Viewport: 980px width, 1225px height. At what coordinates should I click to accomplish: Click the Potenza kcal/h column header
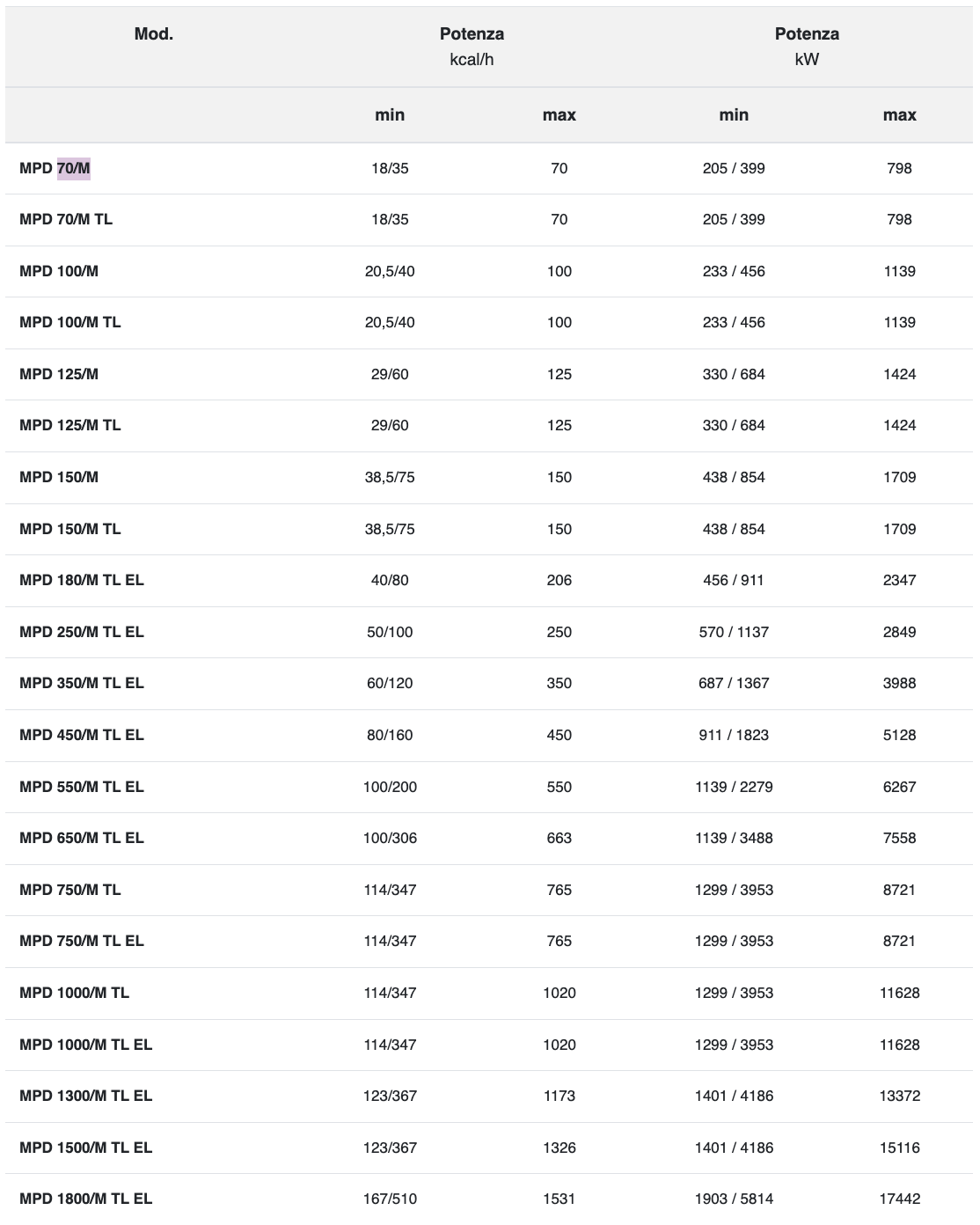coord(472,47)
